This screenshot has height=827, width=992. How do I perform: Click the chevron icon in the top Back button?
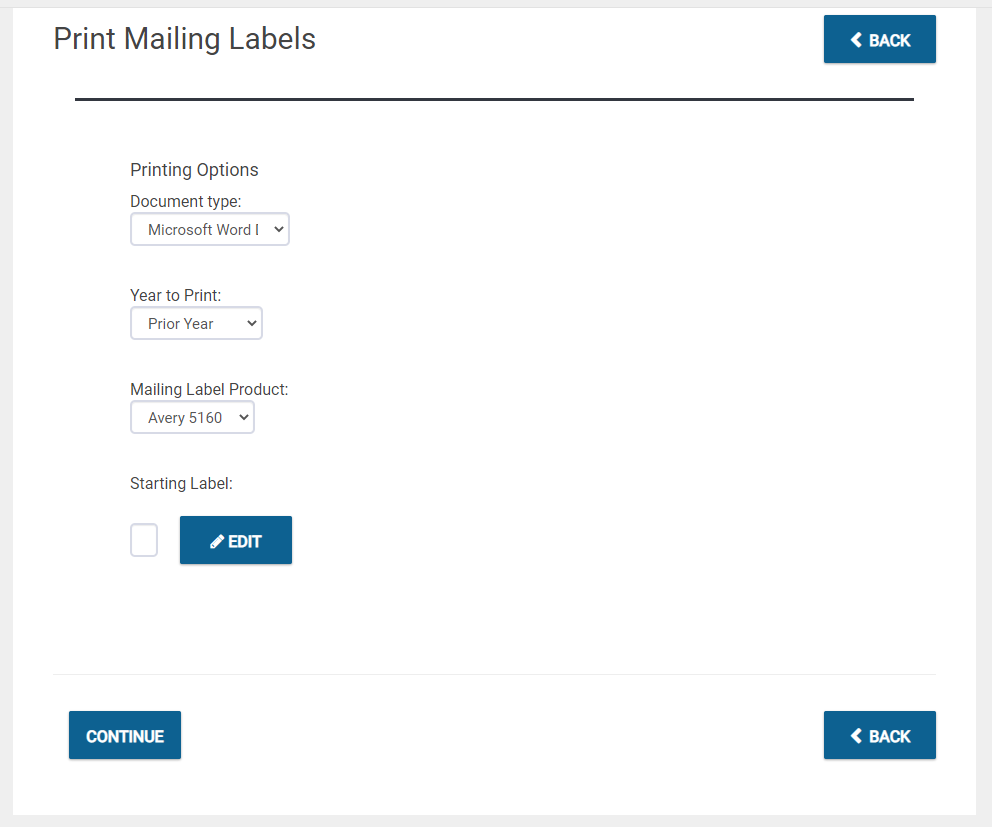(856, 40)
